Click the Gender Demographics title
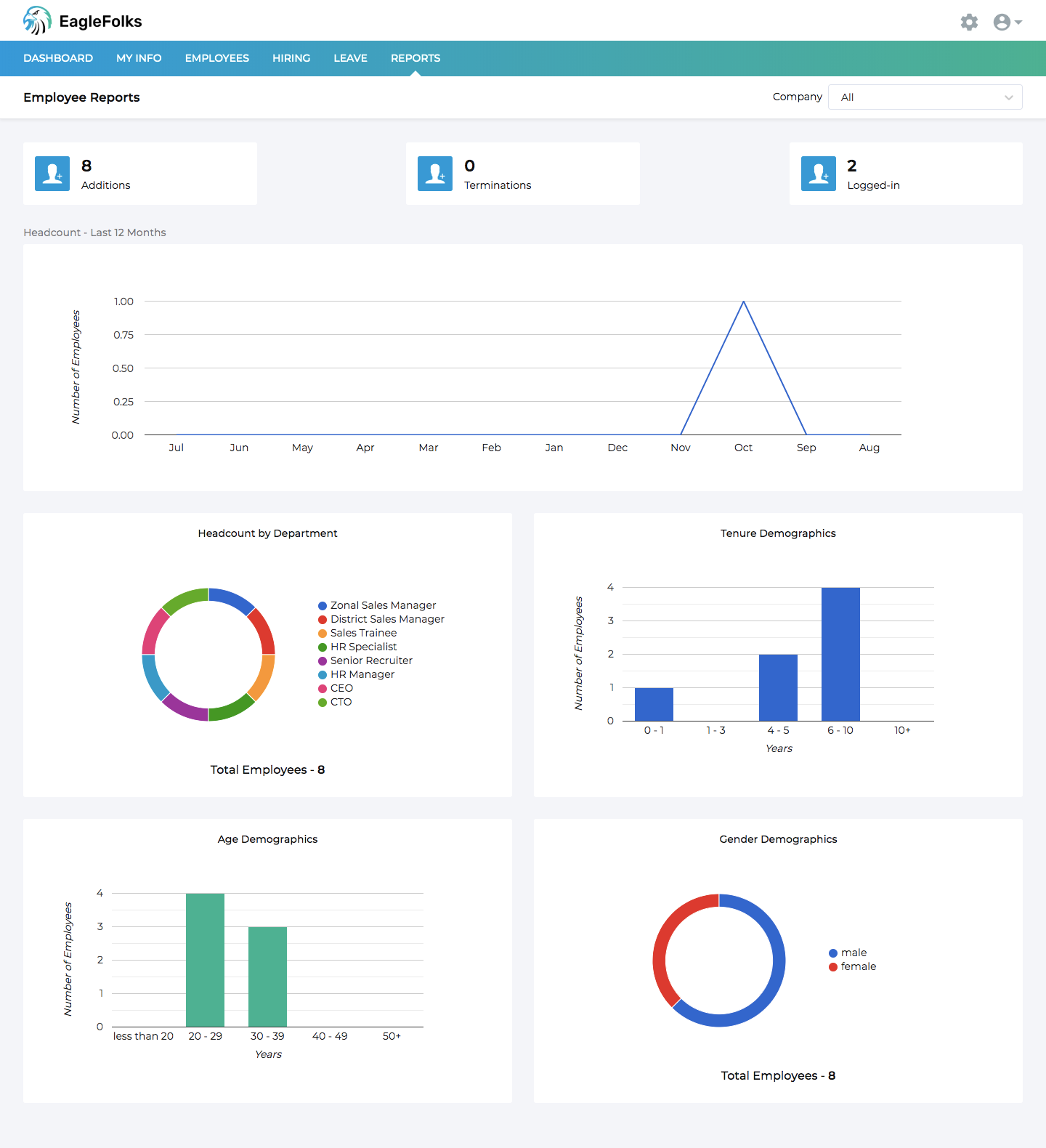The width and height of the screenshot is (1046, 1148). (778, 839)
